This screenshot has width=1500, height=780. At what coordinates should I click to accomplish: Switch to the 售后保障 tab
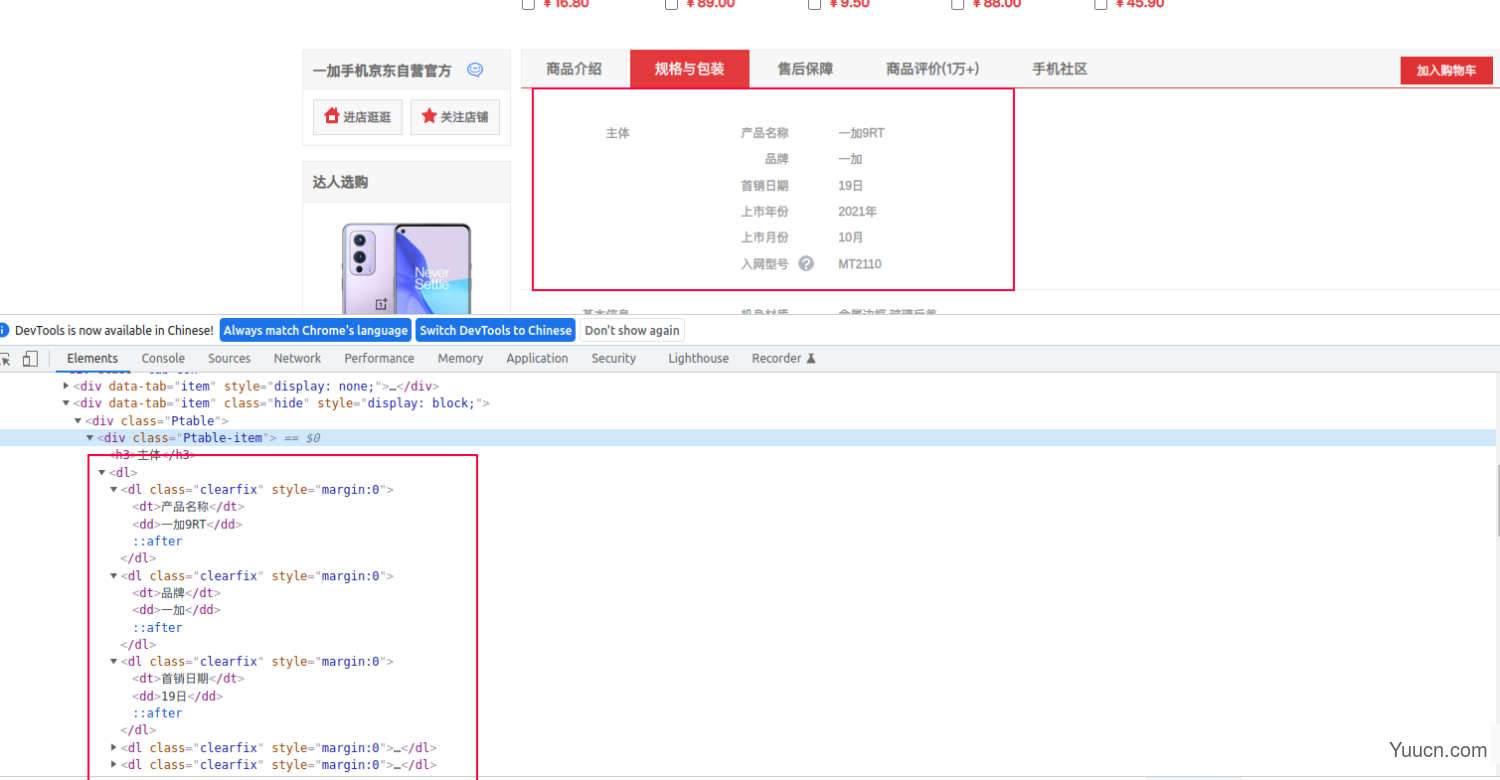[805, 69]
